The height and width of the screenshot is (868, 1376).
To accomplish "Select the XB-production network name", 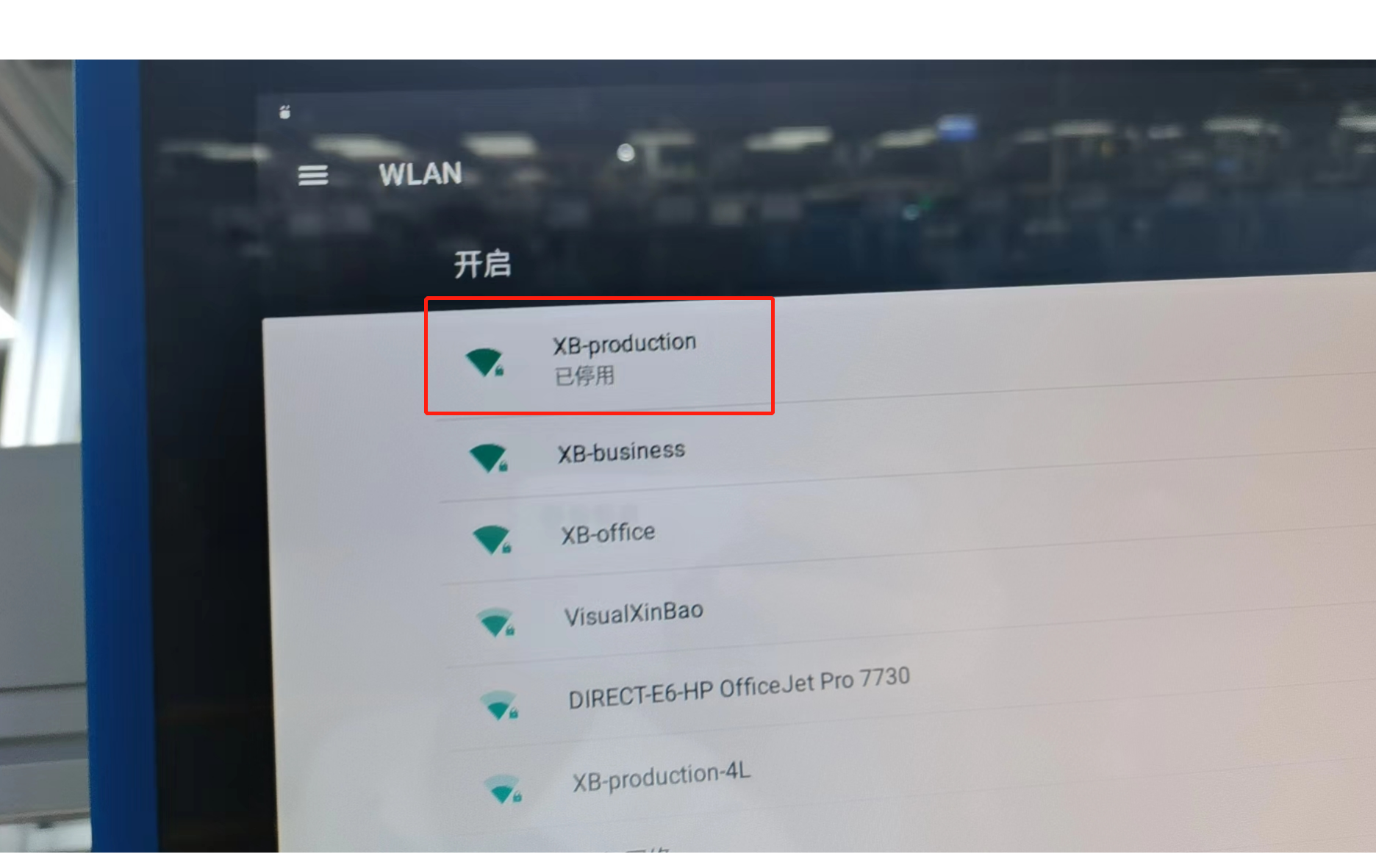I will [624, 343].
